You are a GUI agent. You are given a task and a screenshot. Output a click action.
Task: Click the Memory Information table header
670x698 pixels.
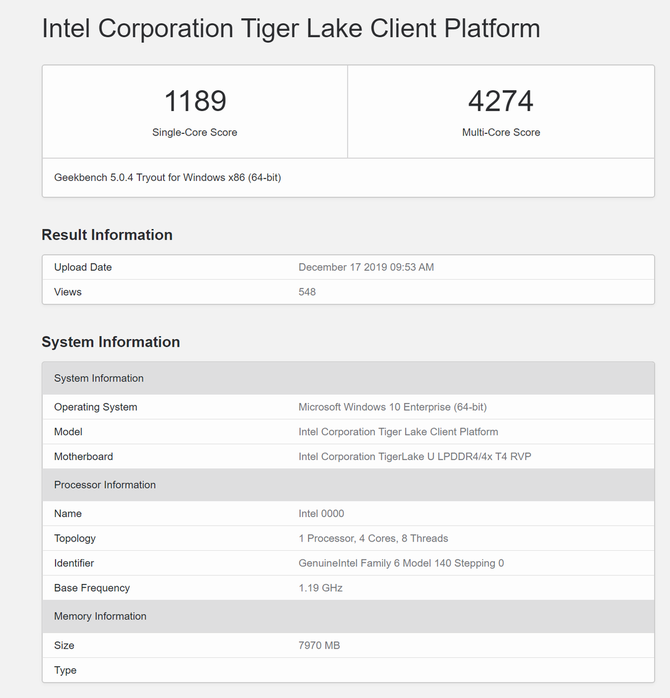click(x=348, y=616)
